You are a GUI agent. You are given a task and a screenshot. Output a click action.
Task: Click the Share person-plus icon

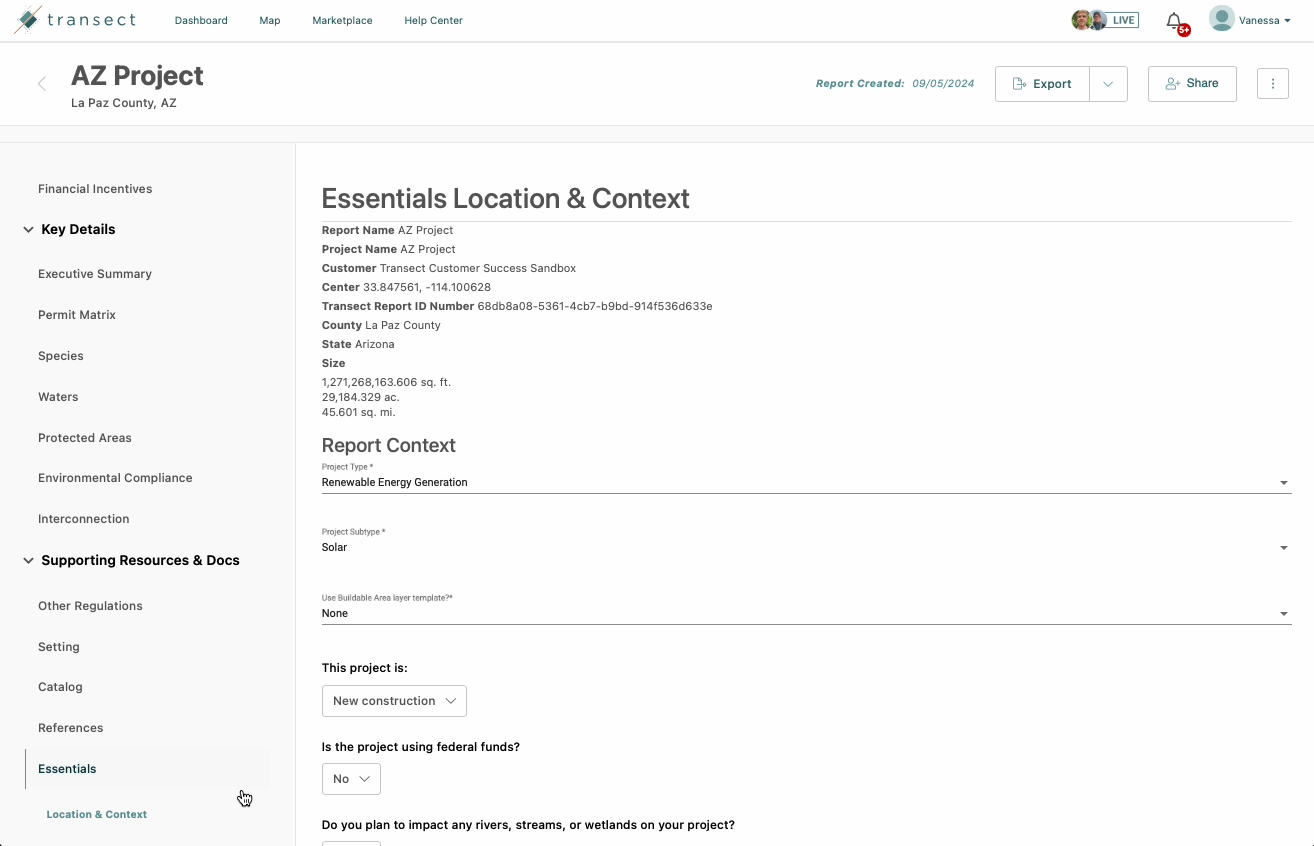coord(1172,84)
